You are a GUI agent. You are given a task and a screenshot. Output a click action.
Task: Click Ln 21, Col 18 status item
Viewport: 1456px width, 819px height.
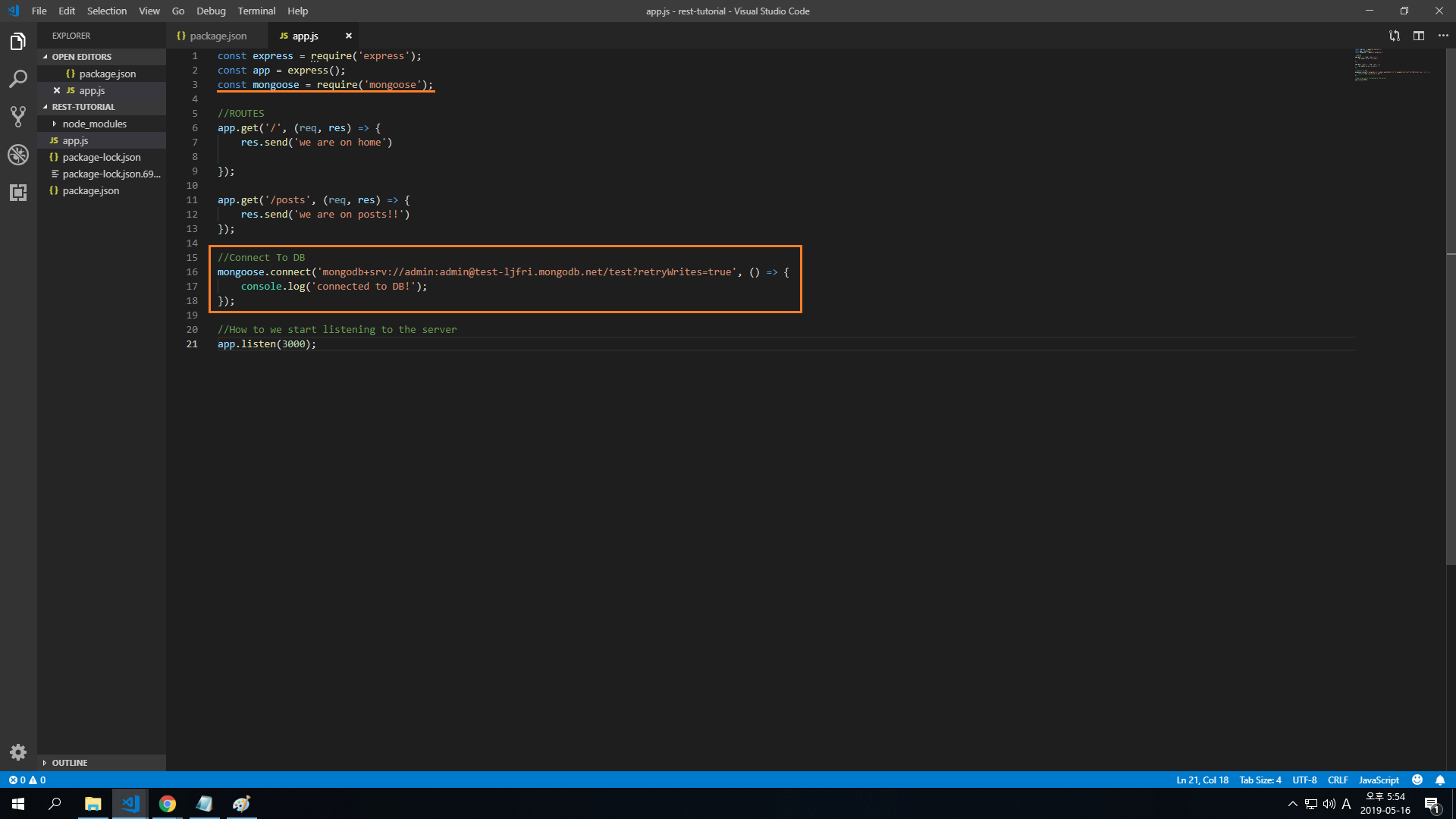(1202, 780)
